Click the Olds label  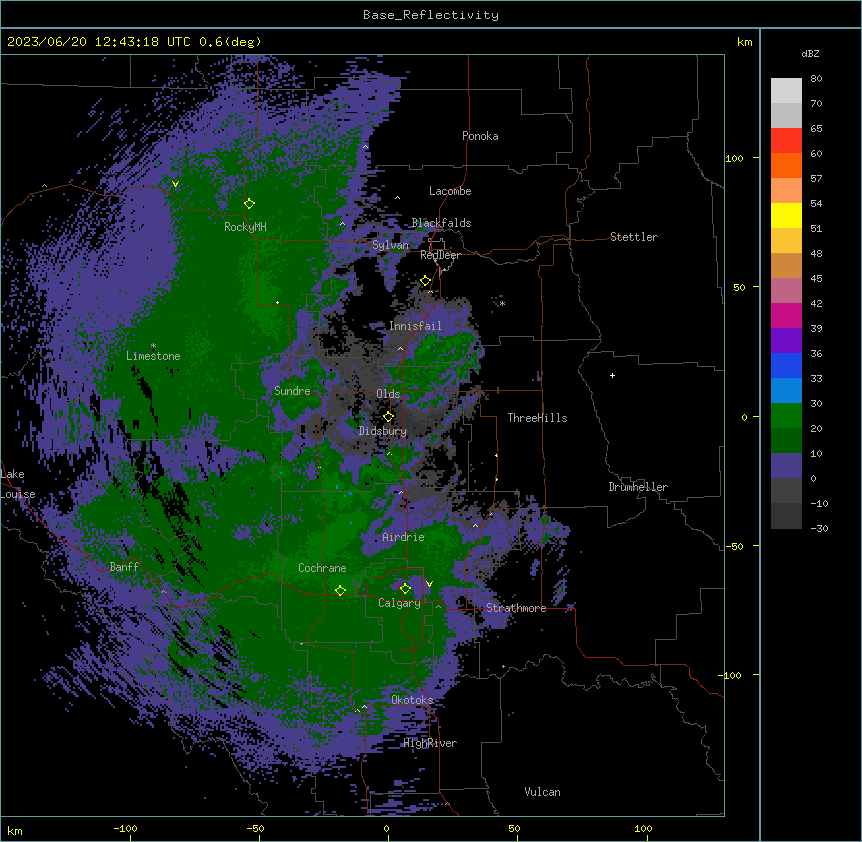[388, 394]
